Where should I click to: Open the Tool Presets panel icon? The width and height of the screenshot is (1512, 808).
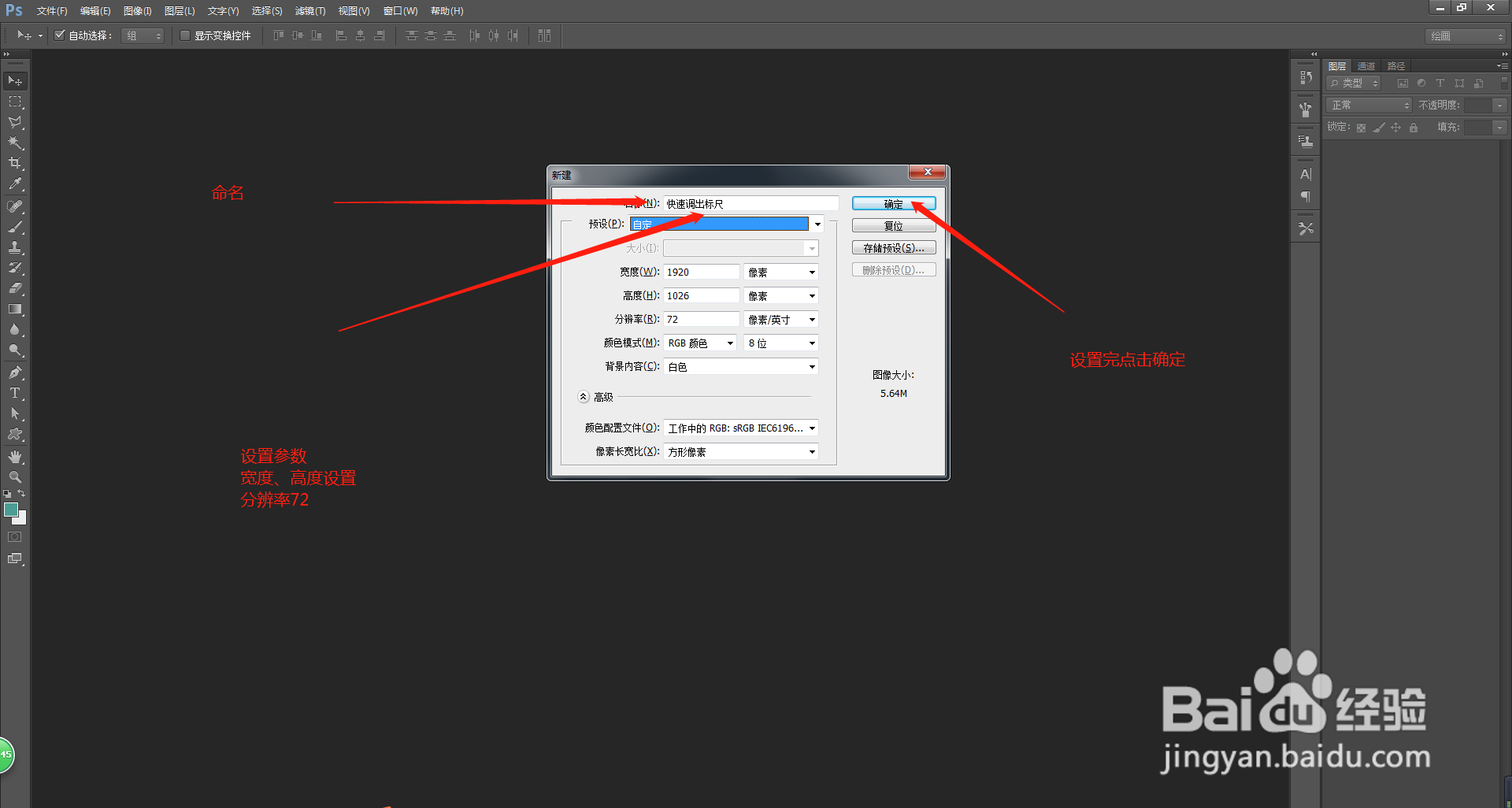1306,228
